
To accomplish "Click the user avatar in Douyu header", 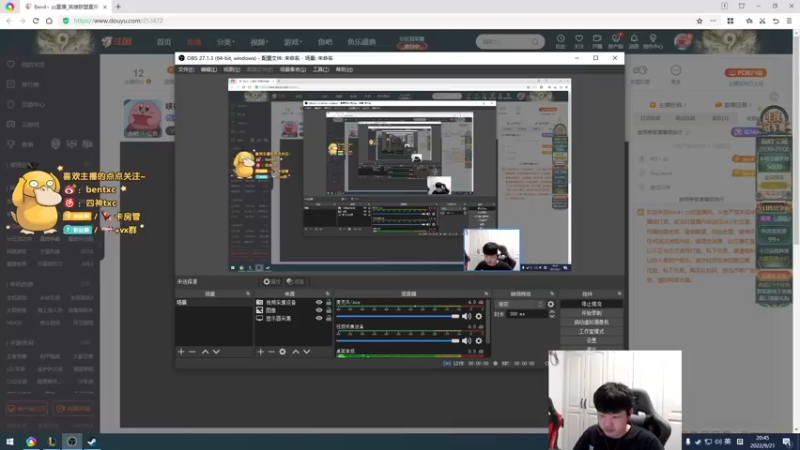I will [x=682, y=42].
